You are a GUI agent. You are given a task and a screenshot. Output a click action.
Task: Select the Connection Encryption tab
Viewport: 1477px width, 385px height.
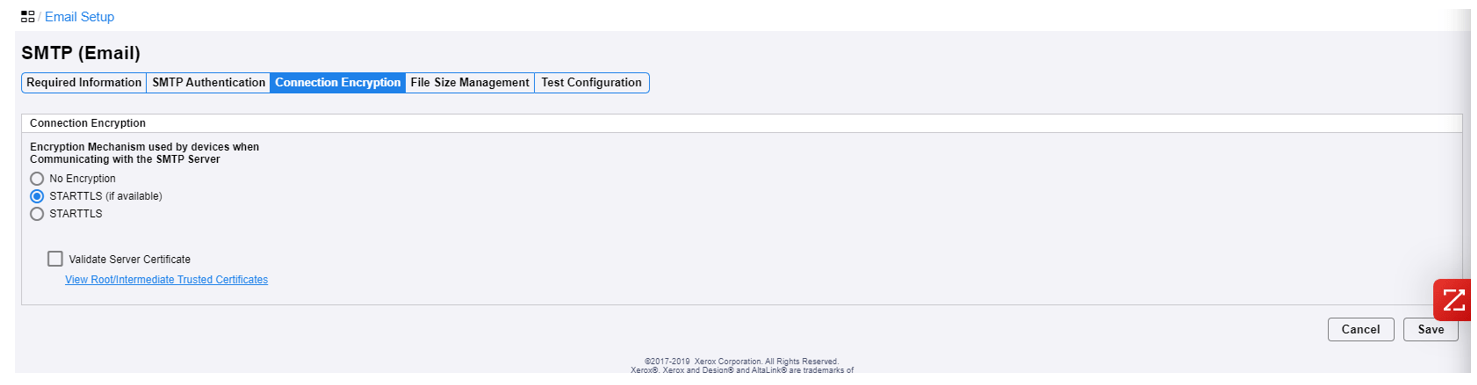[x=337, y=83]
